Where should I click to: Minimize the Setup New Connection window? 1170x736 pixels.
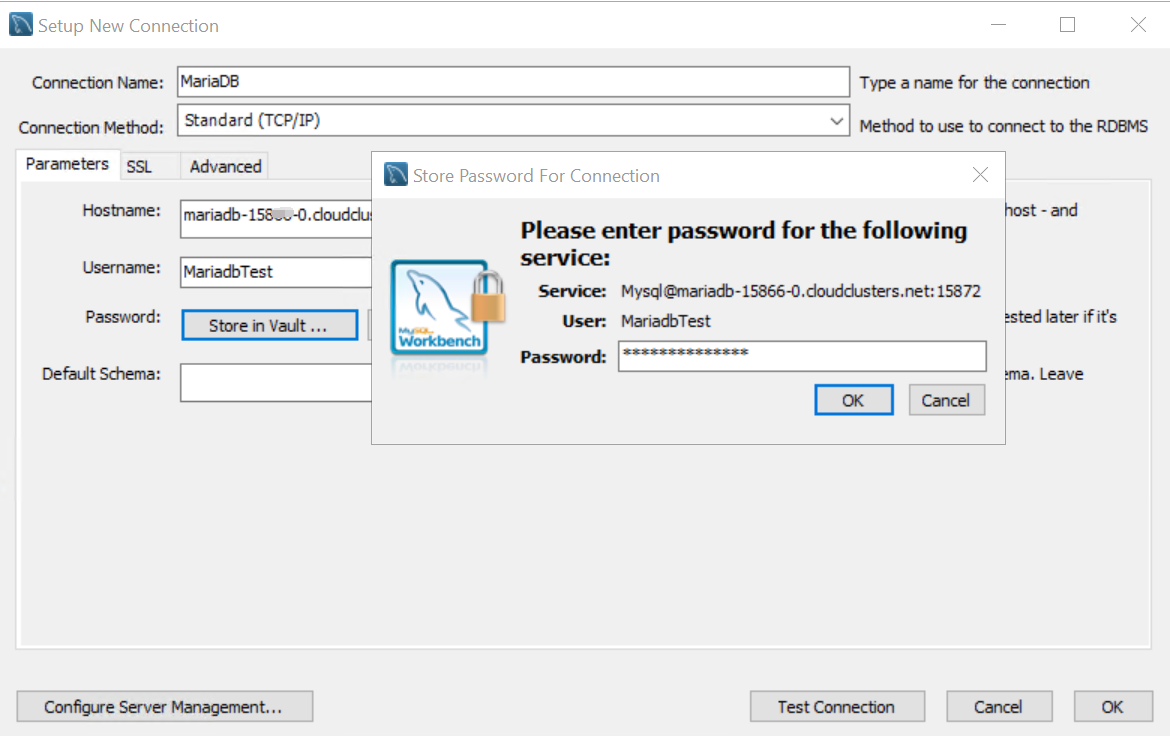[996, 25]
